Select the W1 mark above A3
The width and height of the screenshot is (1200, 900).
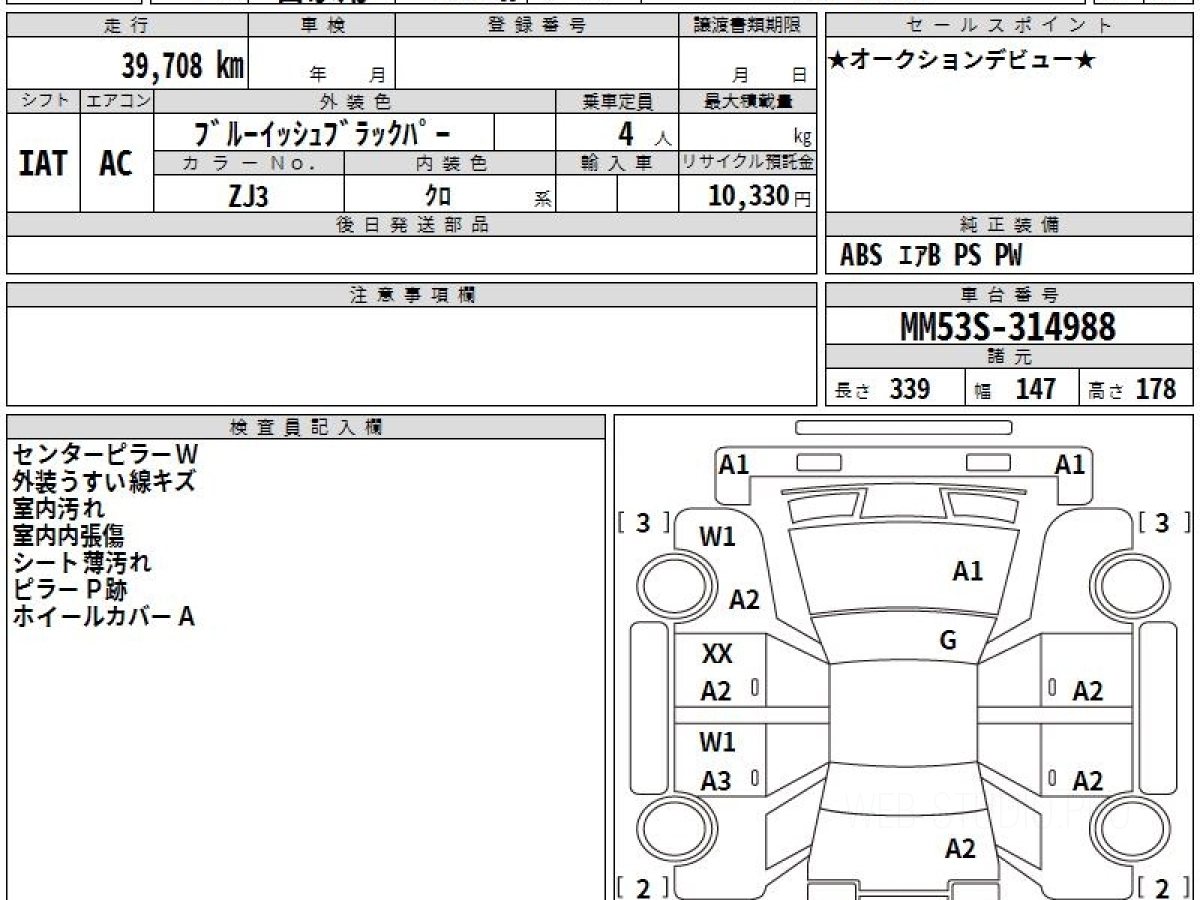click(717, 742)
